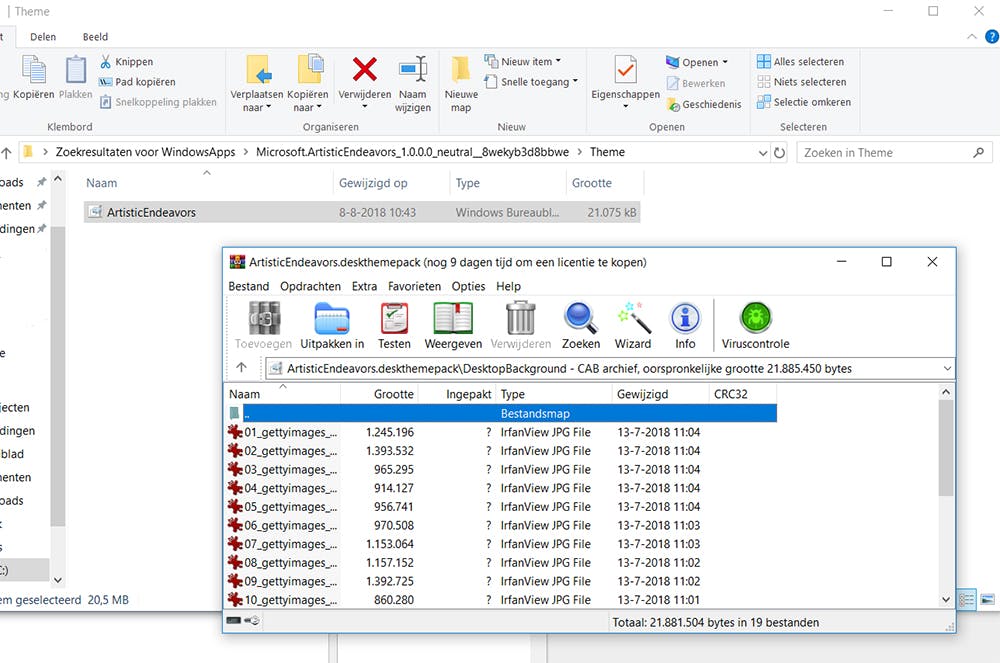Select the 05_gettyimages file row
This screenshot has width=1000, height=663.
[291, 507]
